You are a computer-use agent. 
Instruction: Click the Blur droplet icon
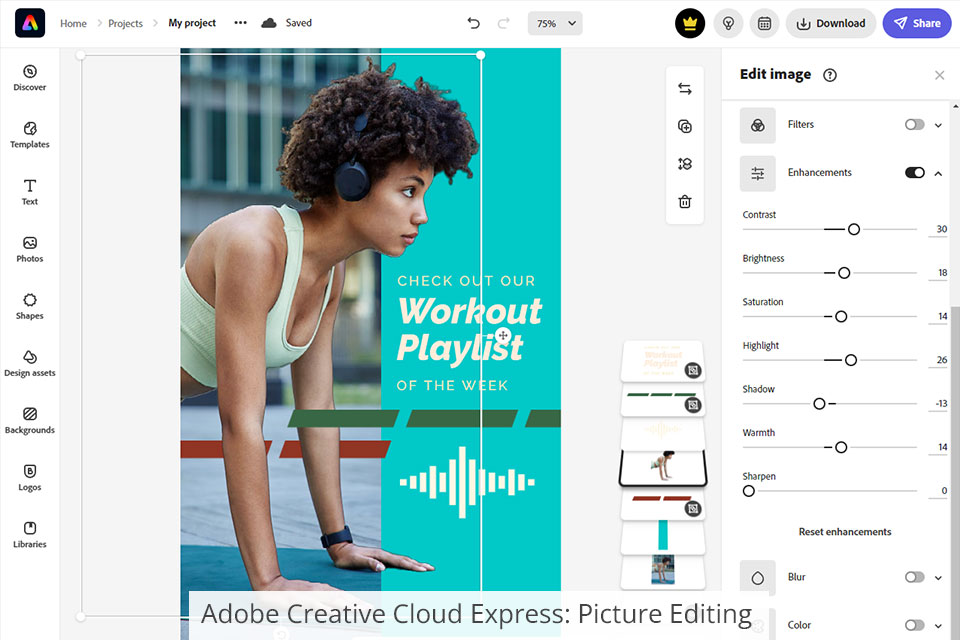point(757,578)
